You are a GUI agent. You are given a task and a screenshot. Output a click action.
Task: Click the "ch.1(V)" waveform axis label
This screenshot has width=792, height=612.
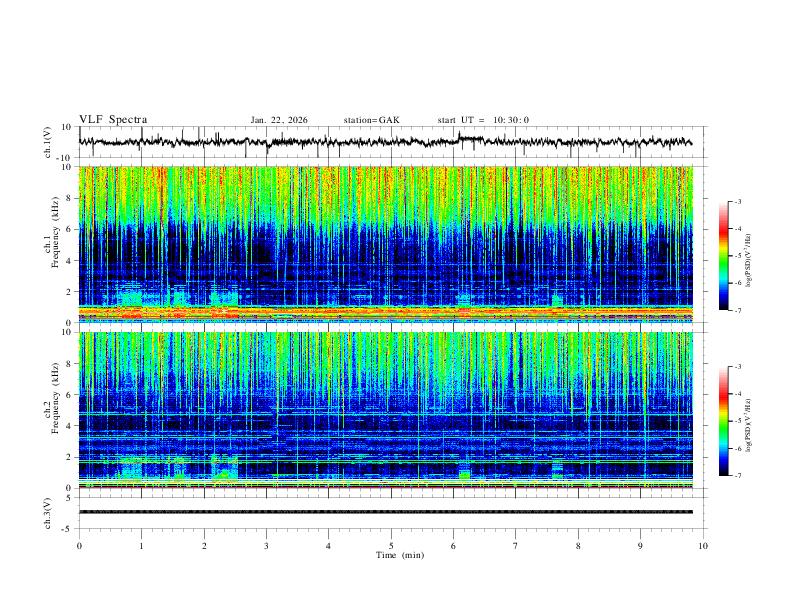point(48,142)
